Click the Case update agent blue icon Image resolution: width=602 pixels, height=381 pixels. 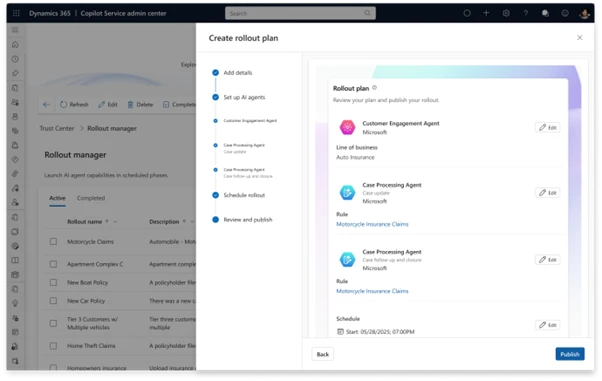click(x=347, y=192)
